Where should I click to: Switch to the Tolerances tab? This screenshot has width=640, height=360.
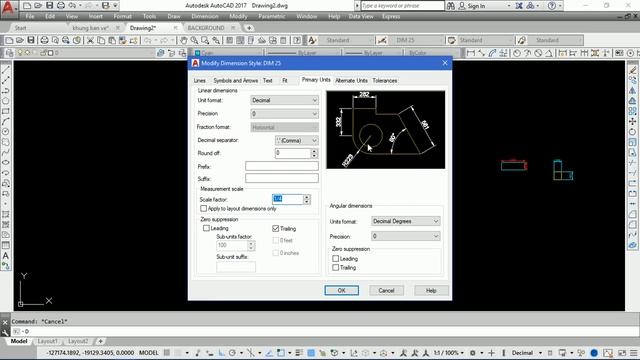pos(384,80)
